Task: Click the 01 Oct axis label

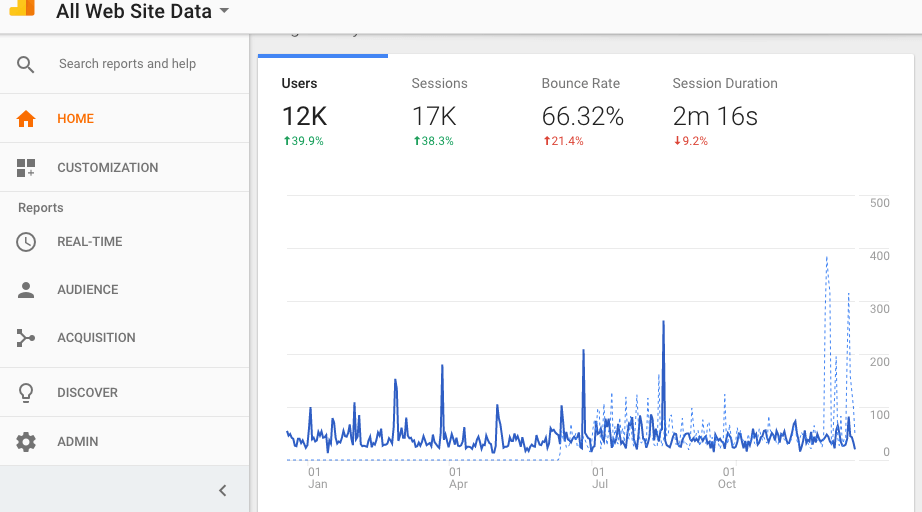Action: pos(727,478)
